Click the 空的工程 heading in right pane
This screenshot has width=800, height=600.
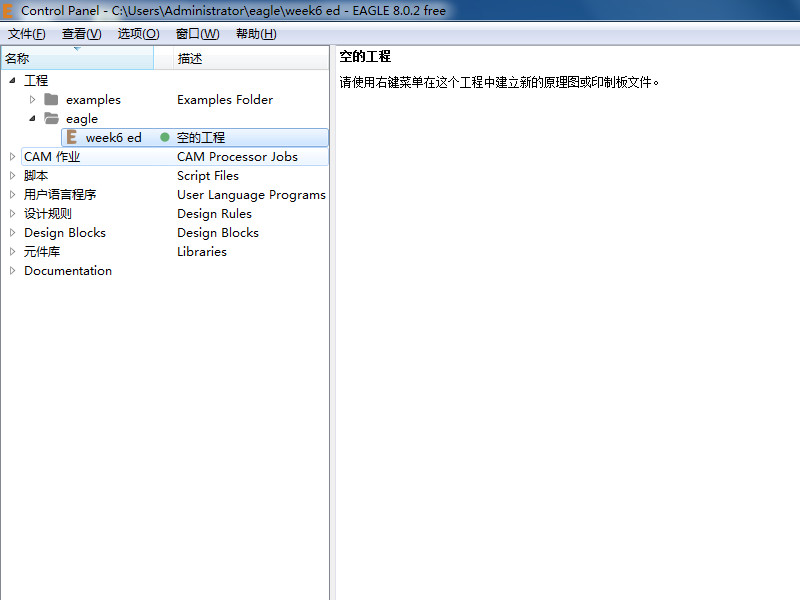[x=365, y=56]
